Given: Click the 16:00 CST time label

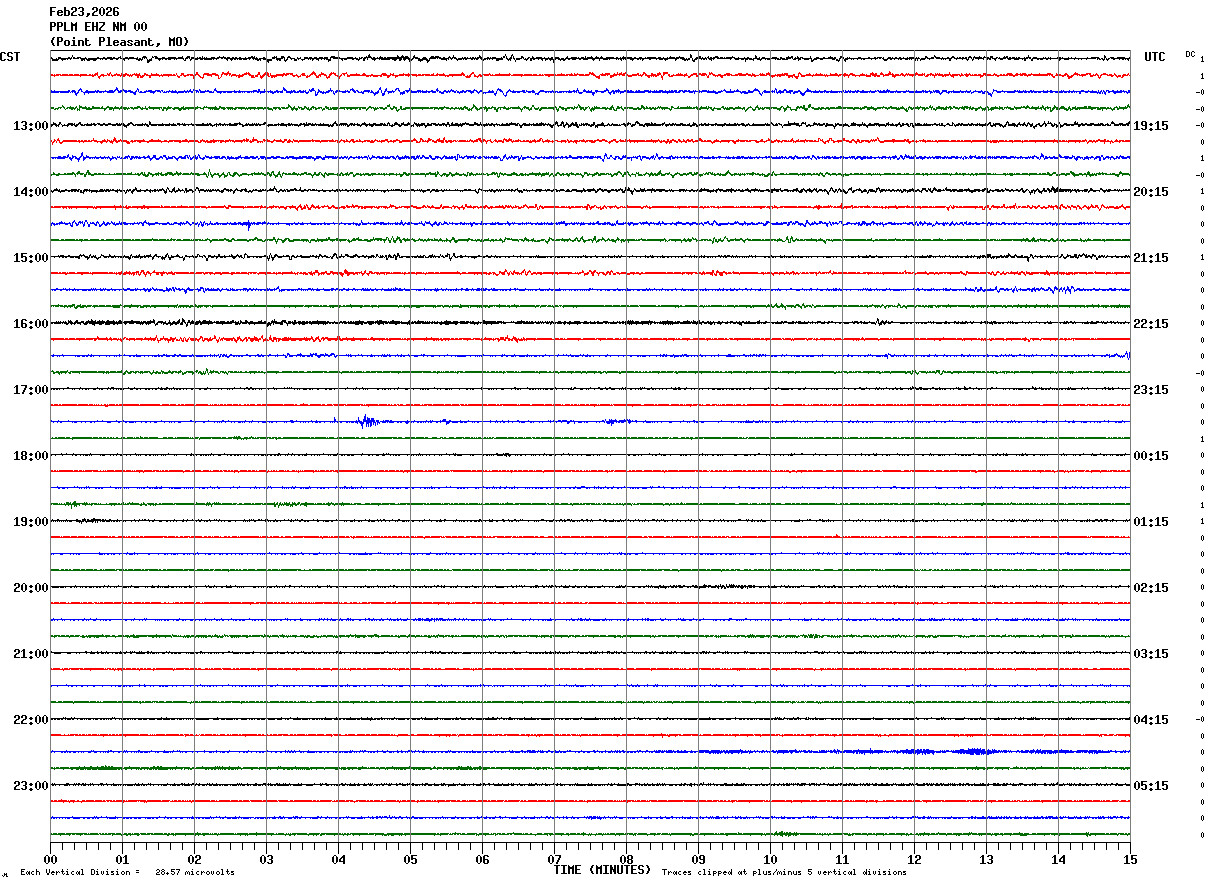Looking at the screenshot, I should pyautogui.click(x=30, y=324).
